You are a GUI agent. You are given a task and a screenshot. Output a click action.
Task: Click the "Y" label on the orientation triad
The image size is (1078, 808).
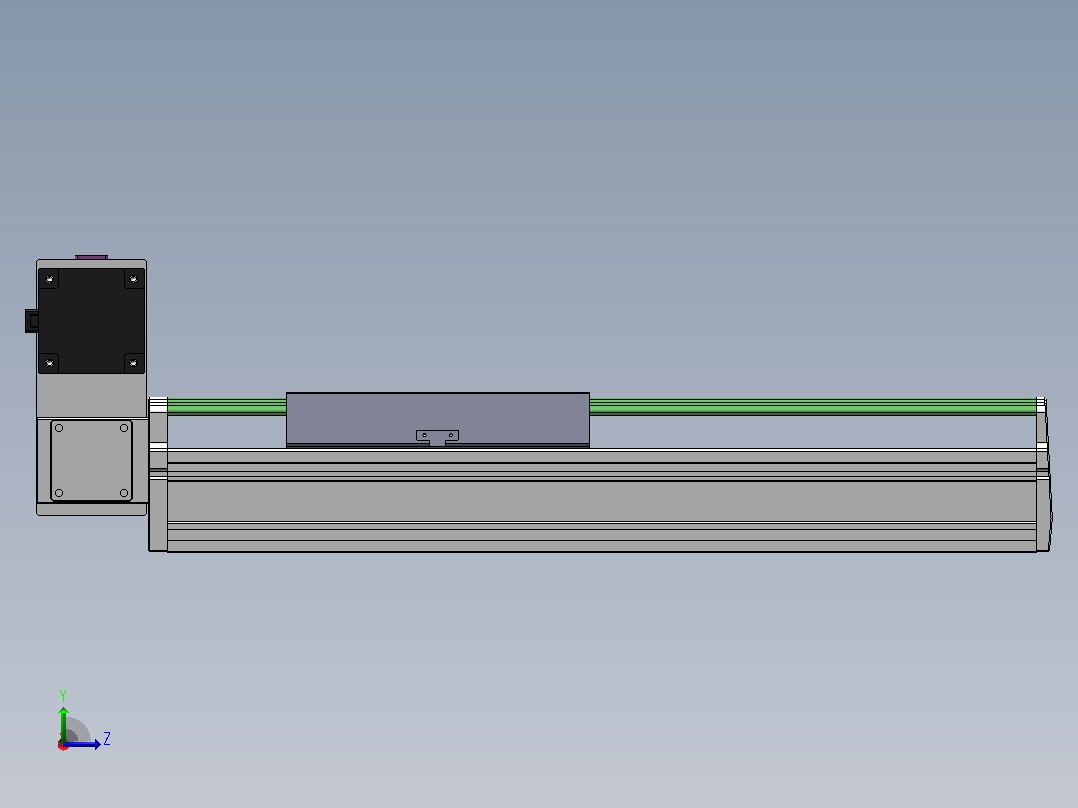(63, 696)
